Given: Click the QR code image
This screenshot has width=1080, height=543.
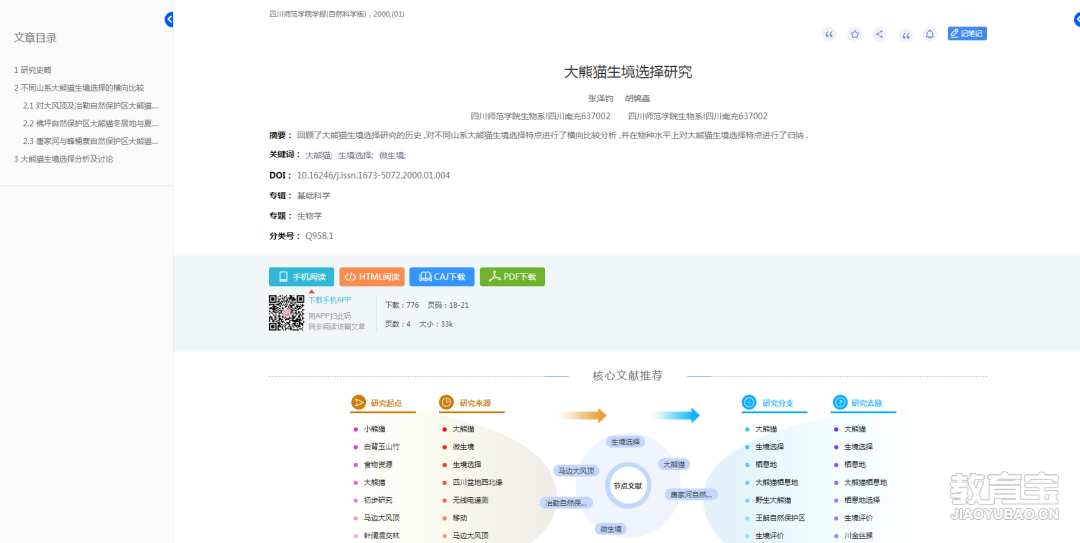Looking at the screenshot, I should (287, 313).
